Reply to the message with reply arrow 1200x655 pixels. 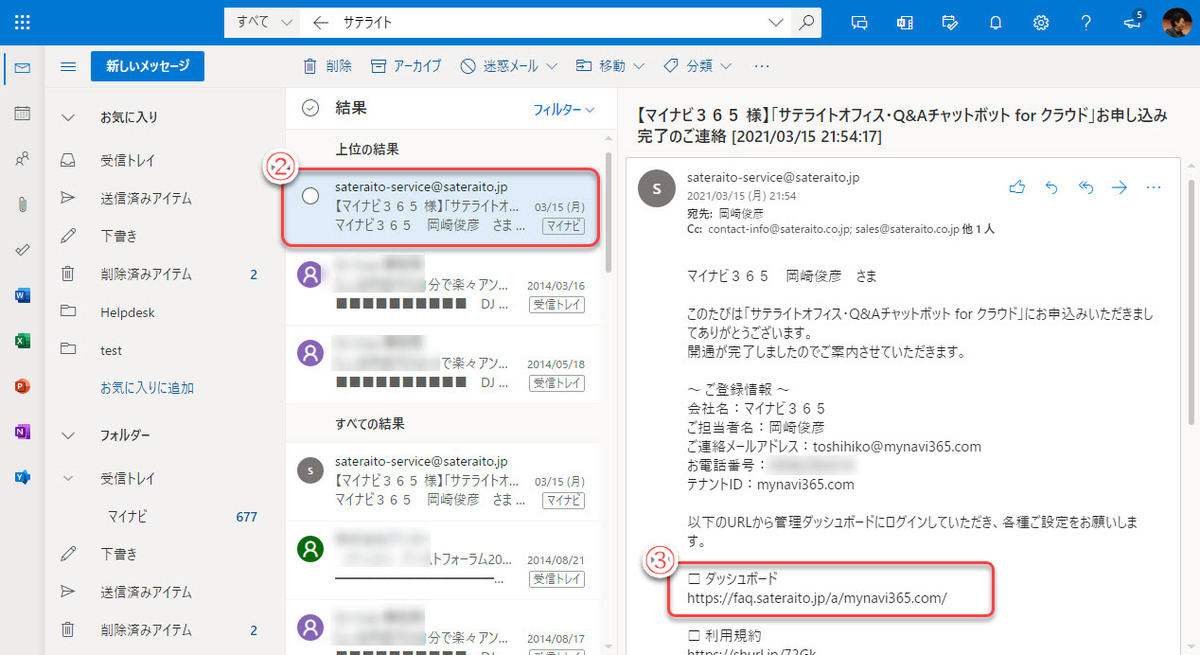point(1052,187)
